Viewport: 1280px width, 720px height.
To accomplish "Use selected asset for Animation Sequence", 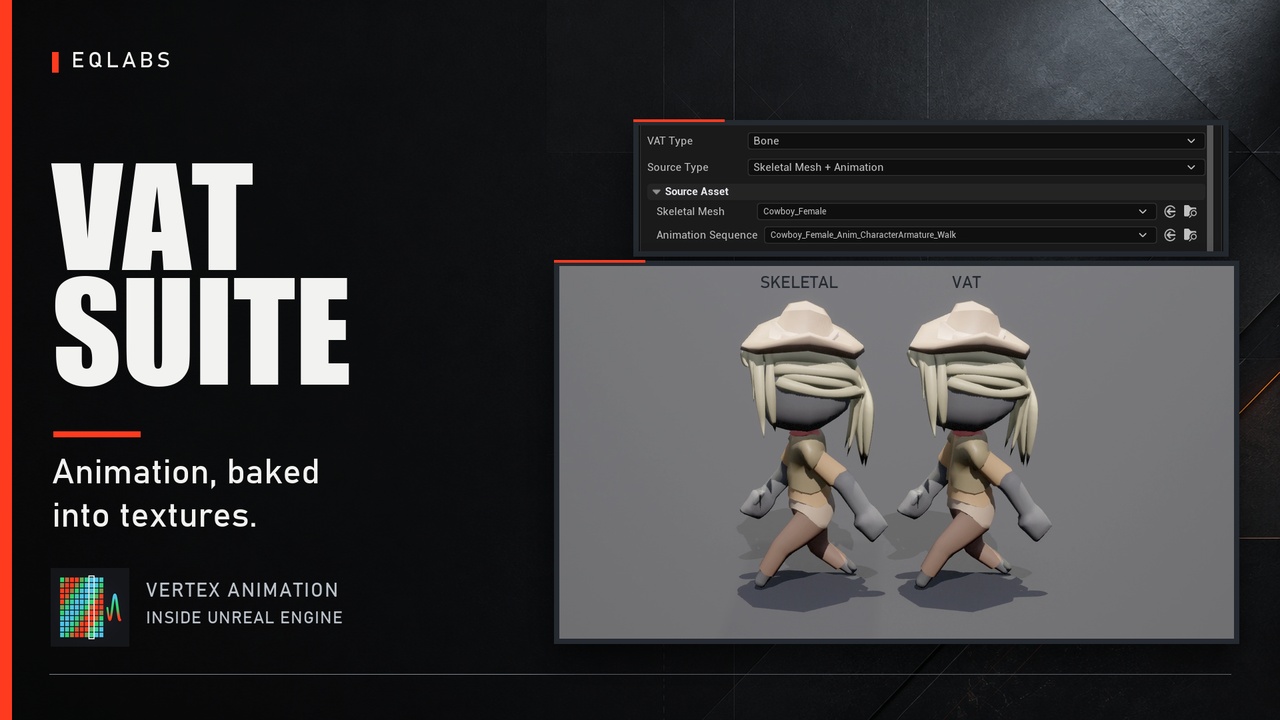I will 1170,235.
